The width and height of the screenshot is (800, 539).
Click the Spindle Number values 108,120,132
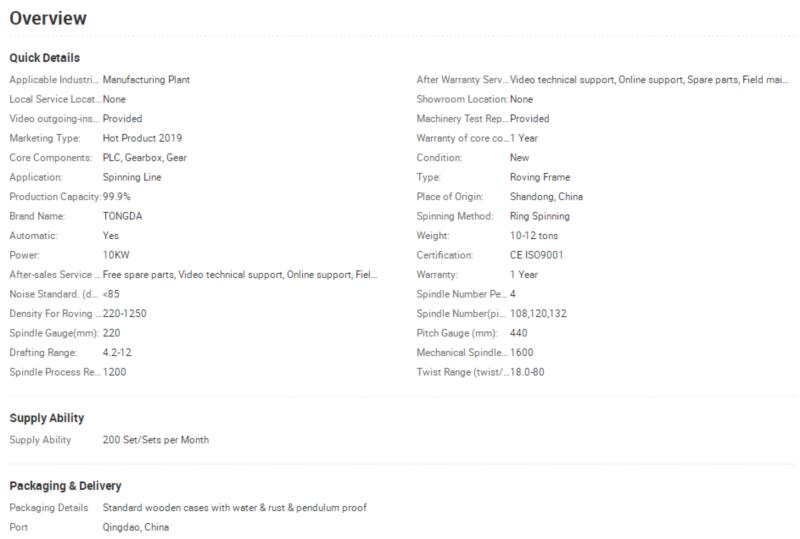click(538, 313)
